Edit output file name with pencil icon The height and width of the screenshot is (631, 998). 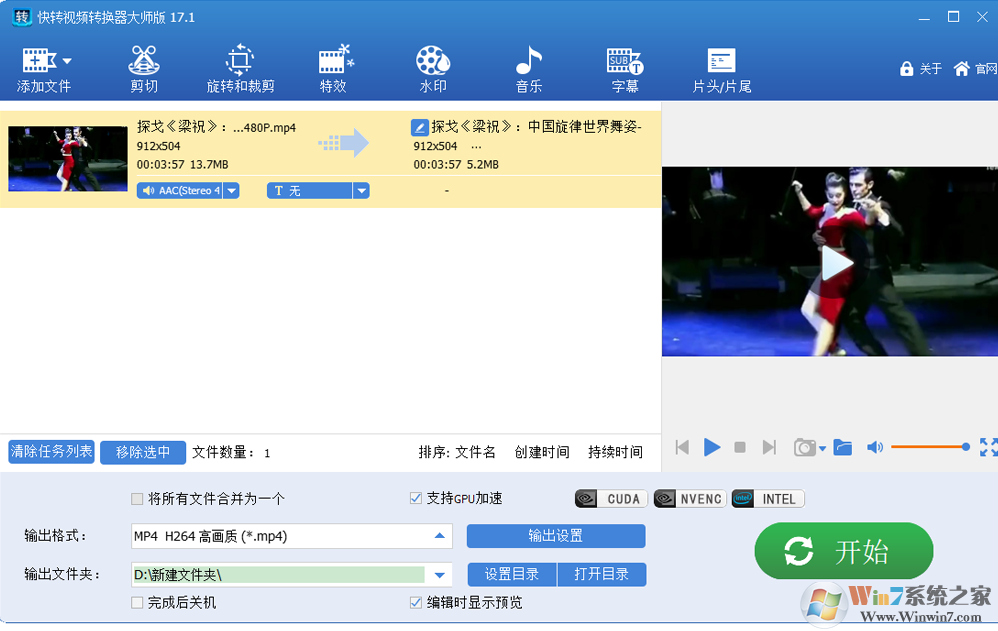420,127
